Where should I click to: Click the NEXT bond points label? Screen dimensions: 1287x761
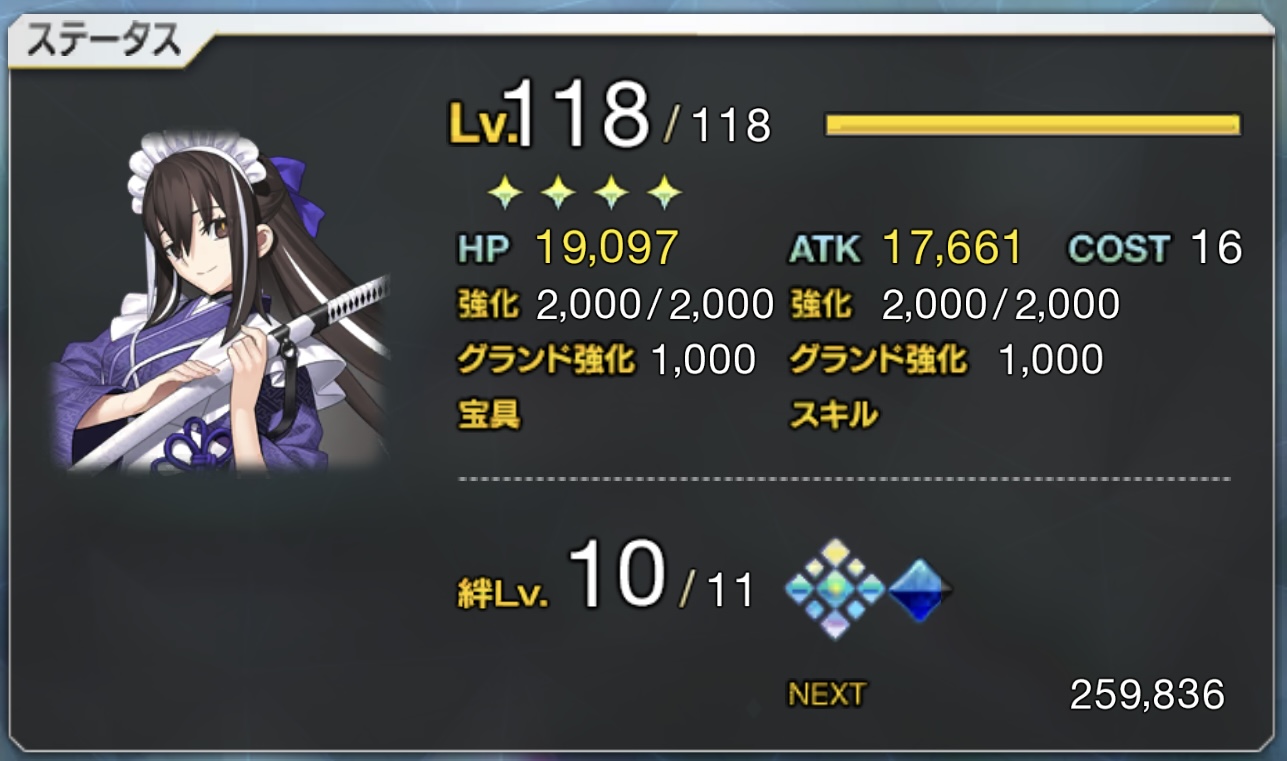[x=827, y=693]
